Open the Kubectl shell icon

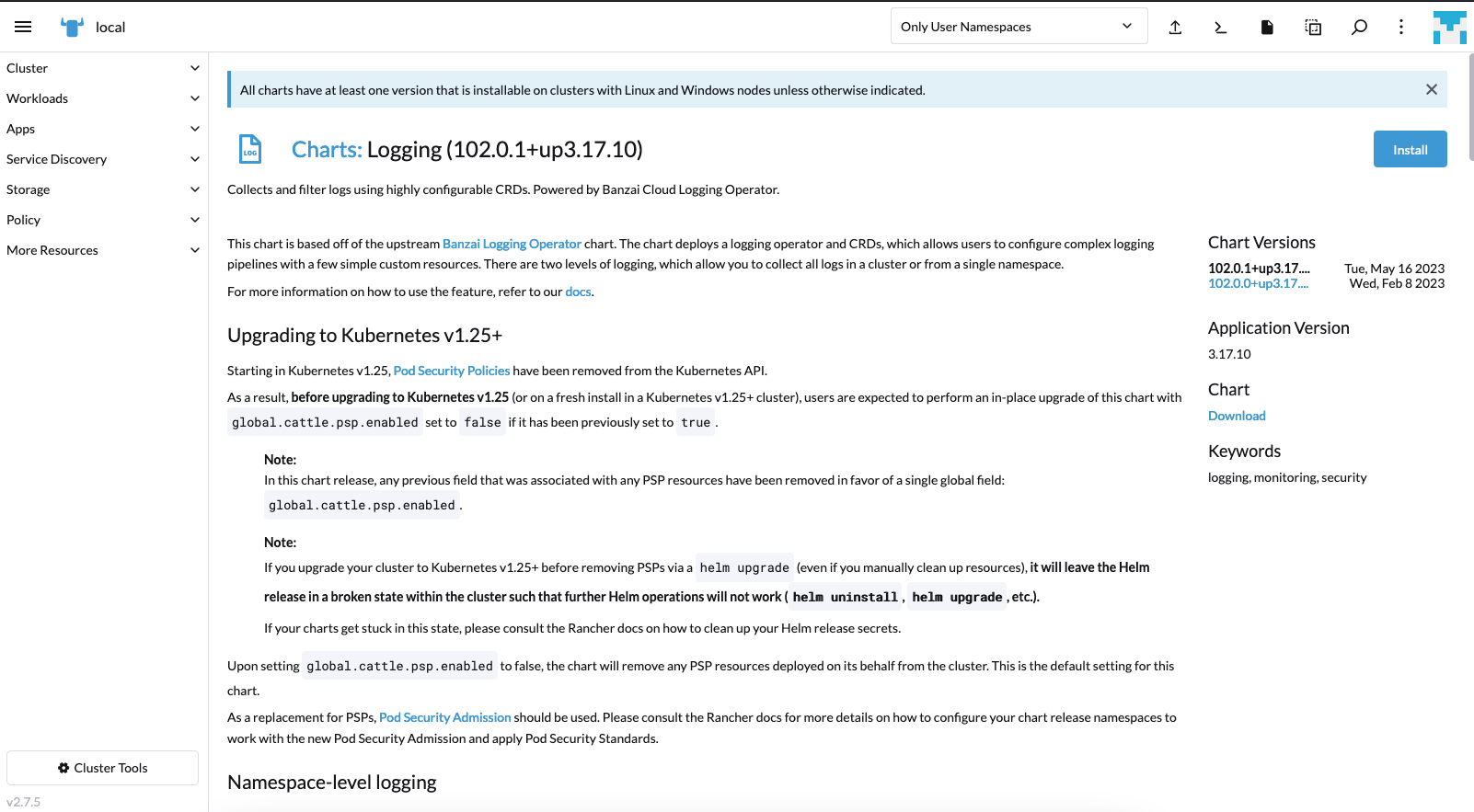coord(1221,28)
